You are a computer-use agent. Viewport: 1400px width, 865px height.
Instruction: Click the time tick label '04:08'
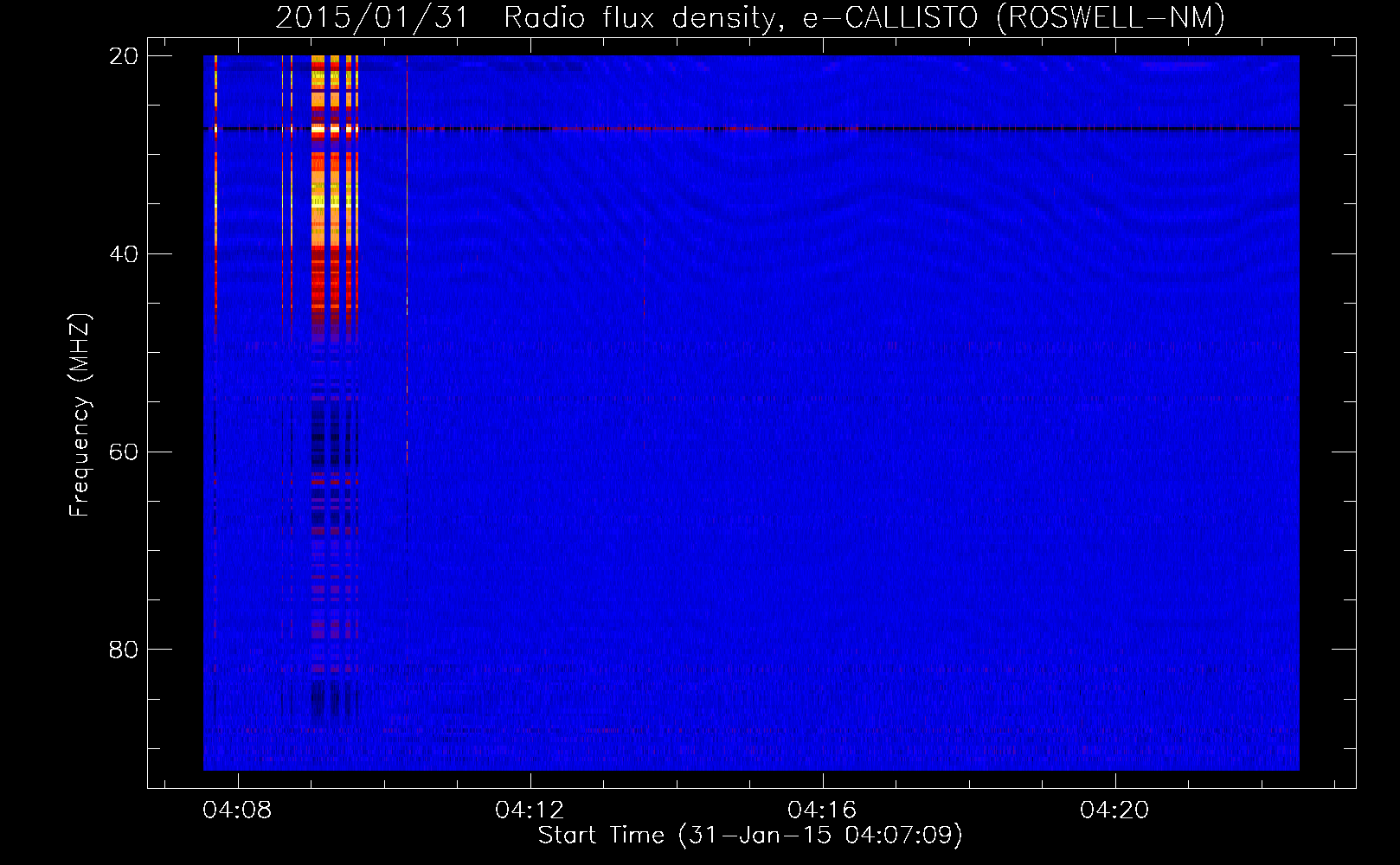(x=237, y=811)
